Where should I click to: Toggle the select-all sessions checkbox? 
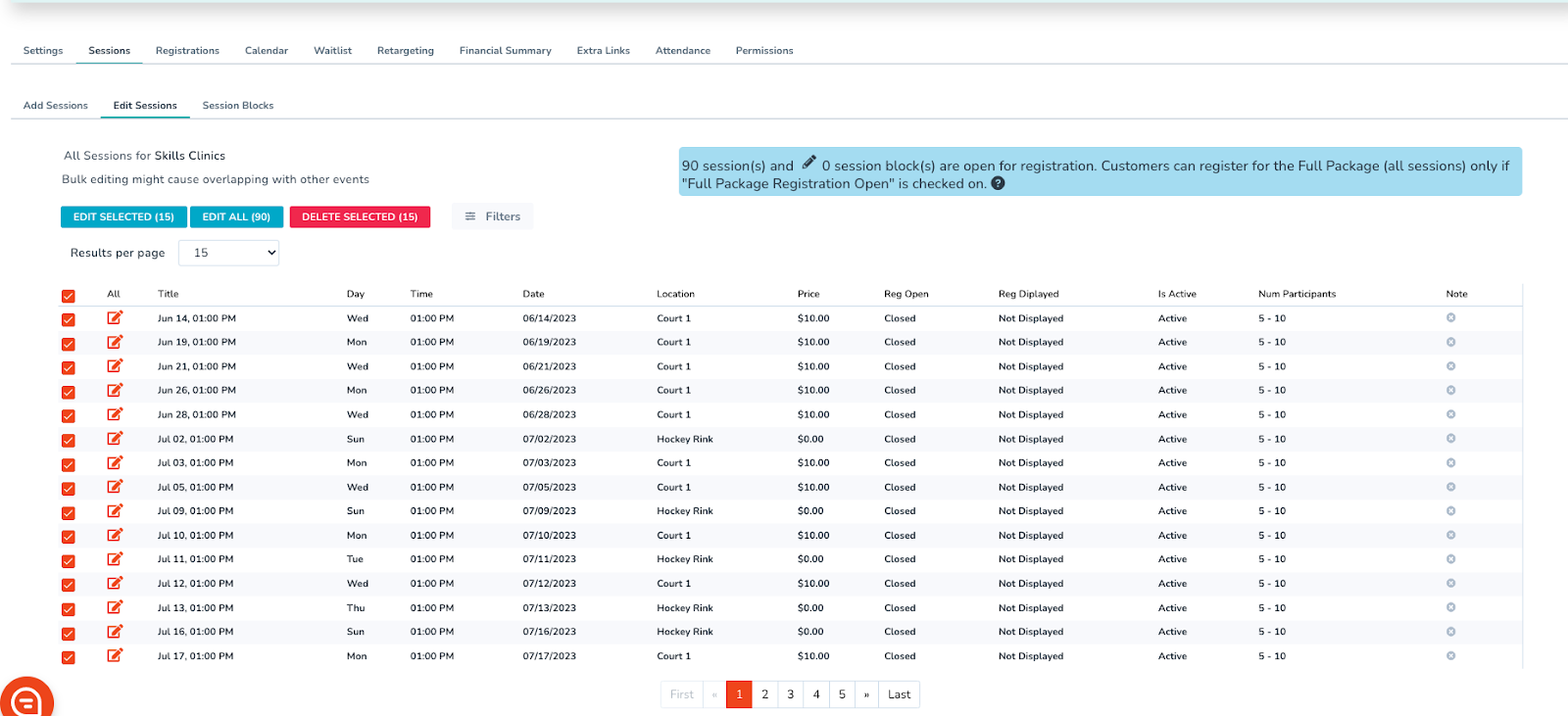tap(69, 296)
